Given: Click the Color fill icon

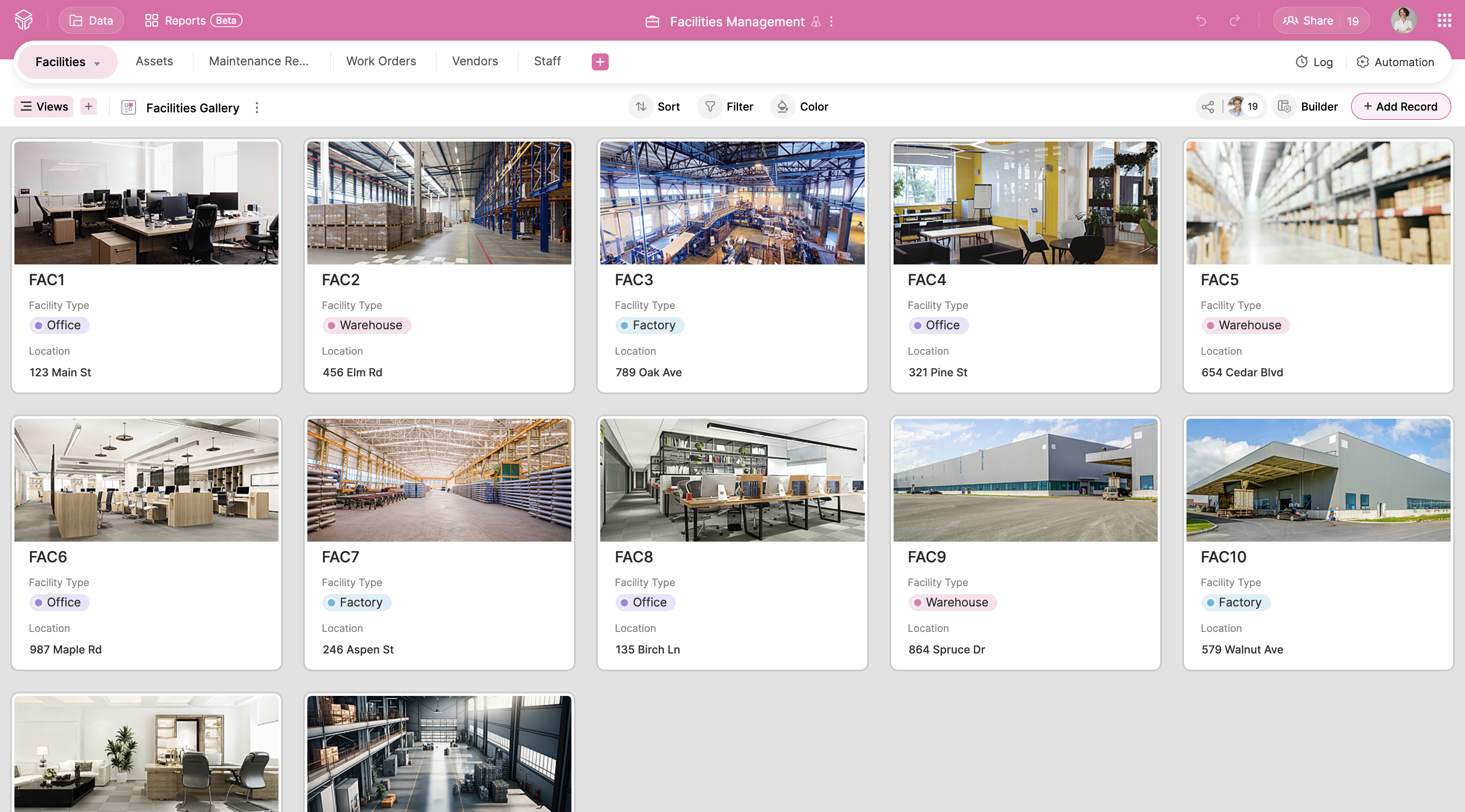Looking at the screenshot, I should pos(783,106).
